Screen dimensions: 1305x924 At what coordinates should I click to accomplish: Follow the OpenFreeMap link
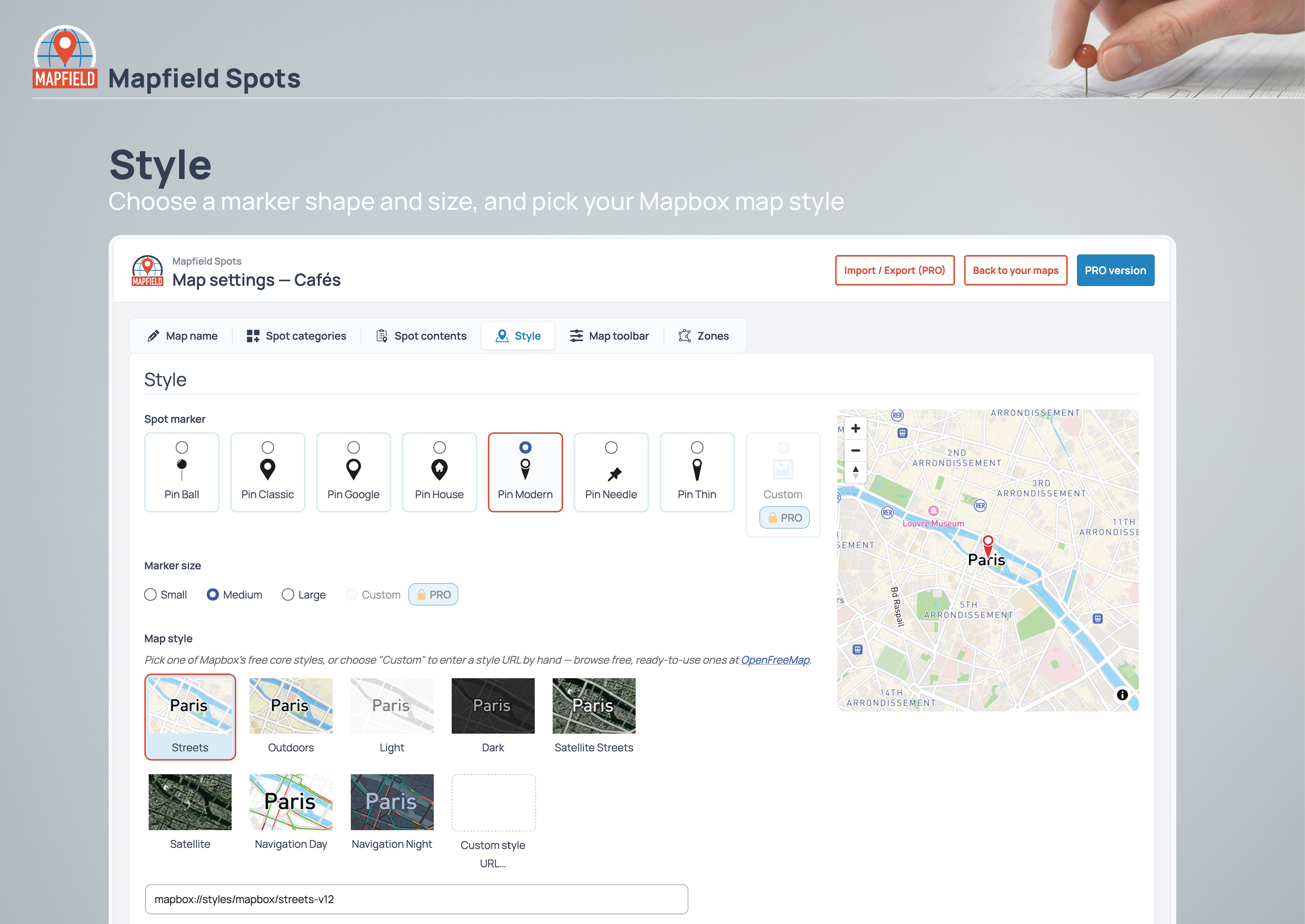(775, 660)
